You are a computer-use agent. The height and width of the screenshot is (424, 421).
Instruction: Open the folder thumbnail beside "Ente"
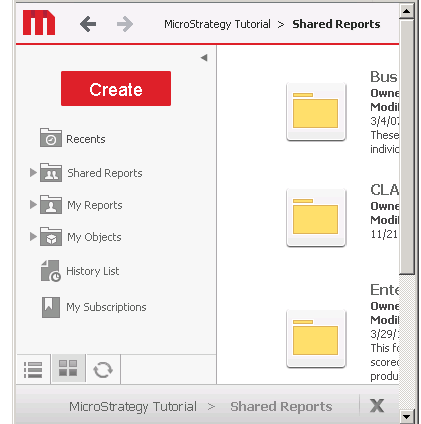[x=316, y=339]
